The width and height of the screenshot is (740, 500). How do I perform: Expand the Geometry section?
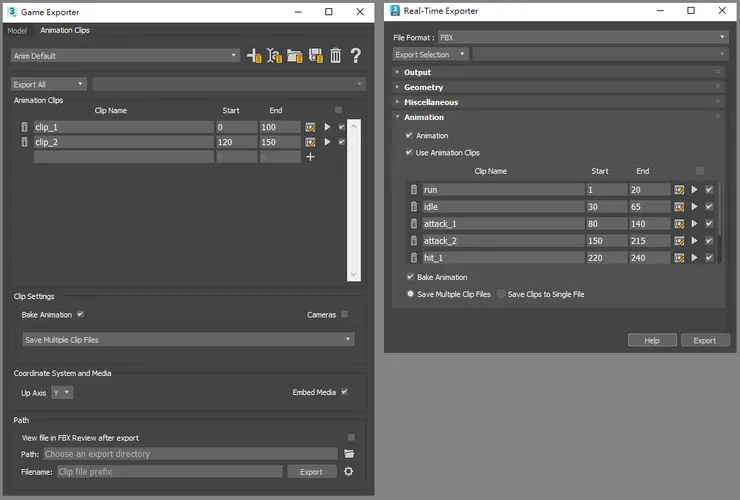click(x=423, y=87)
